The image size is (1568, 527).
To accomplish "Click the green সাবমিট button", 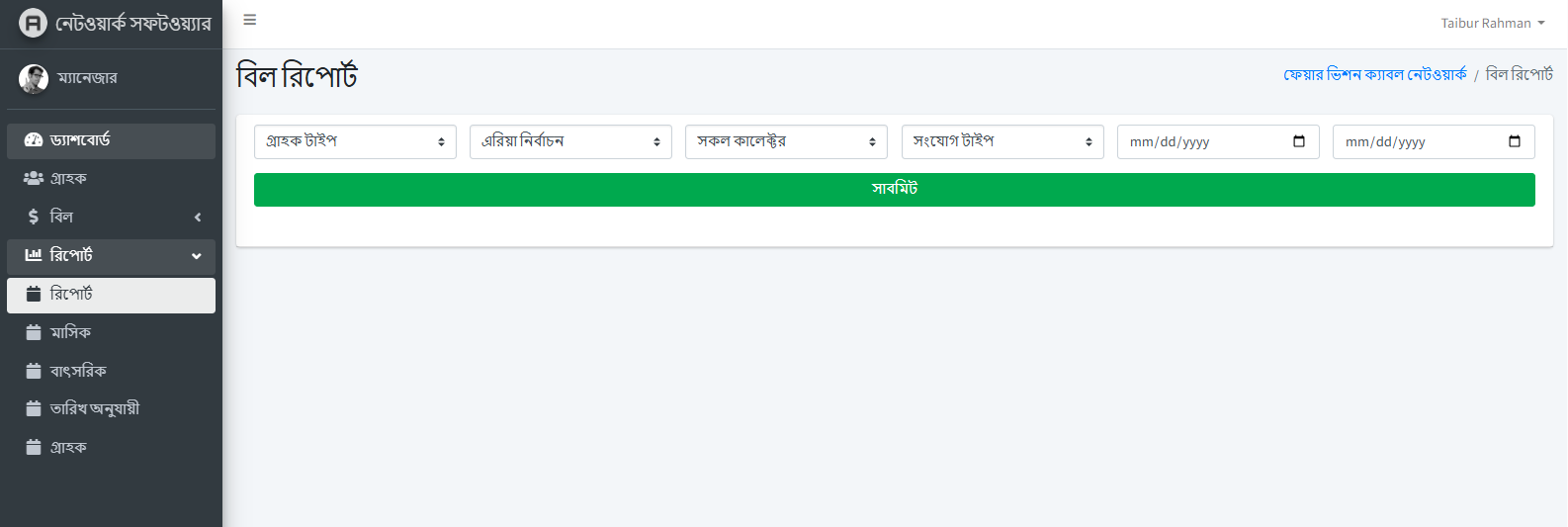I will pyautogui.click(x=894, y=190).
